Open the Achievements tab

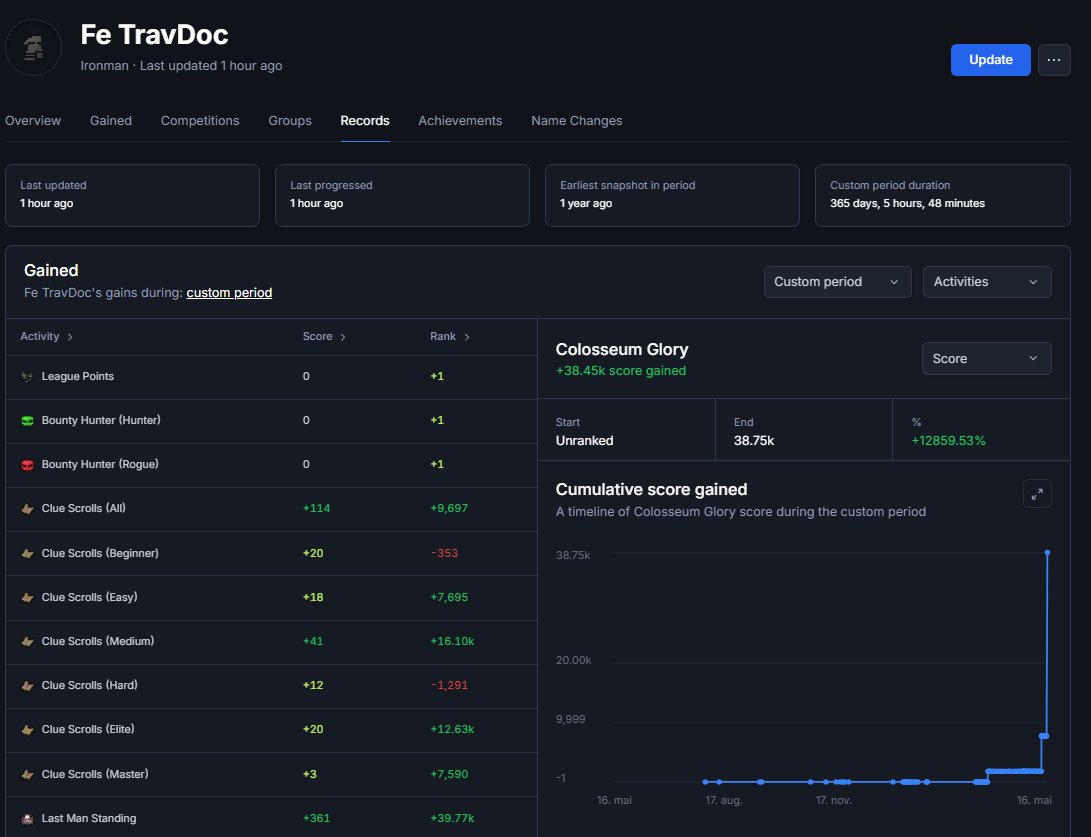click(460, 120)
